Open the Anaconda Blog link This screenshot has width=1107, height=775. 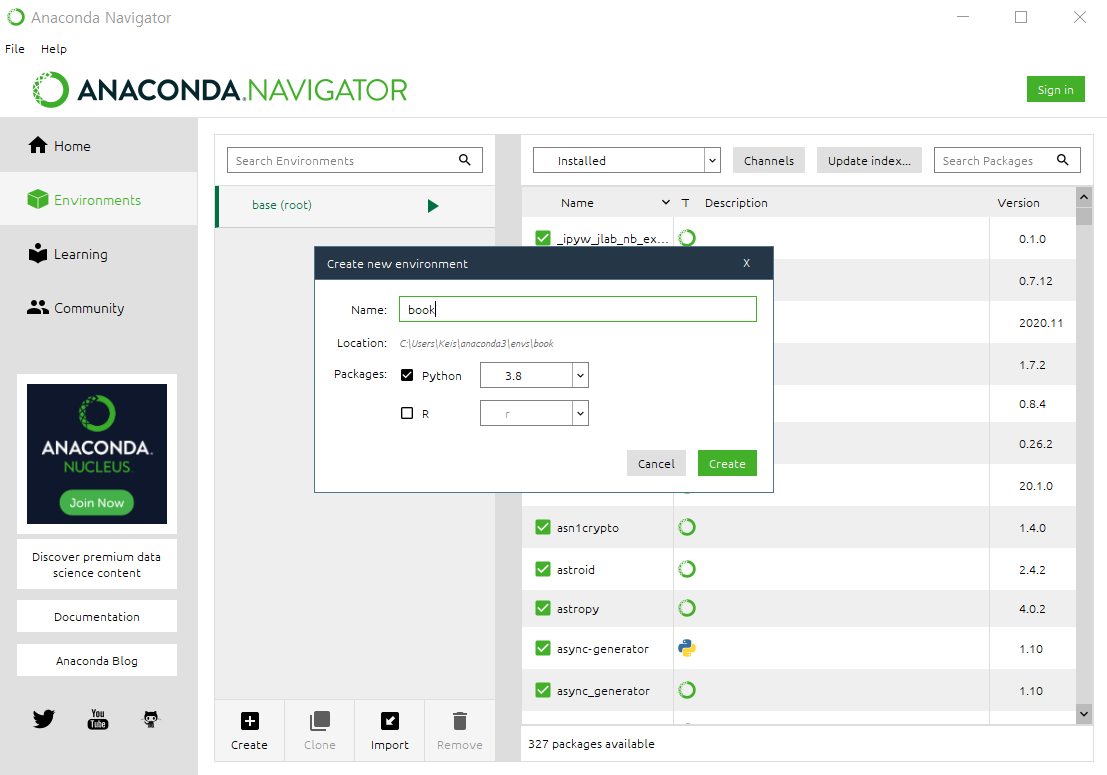pyautogui.click(x=97, y=661)
